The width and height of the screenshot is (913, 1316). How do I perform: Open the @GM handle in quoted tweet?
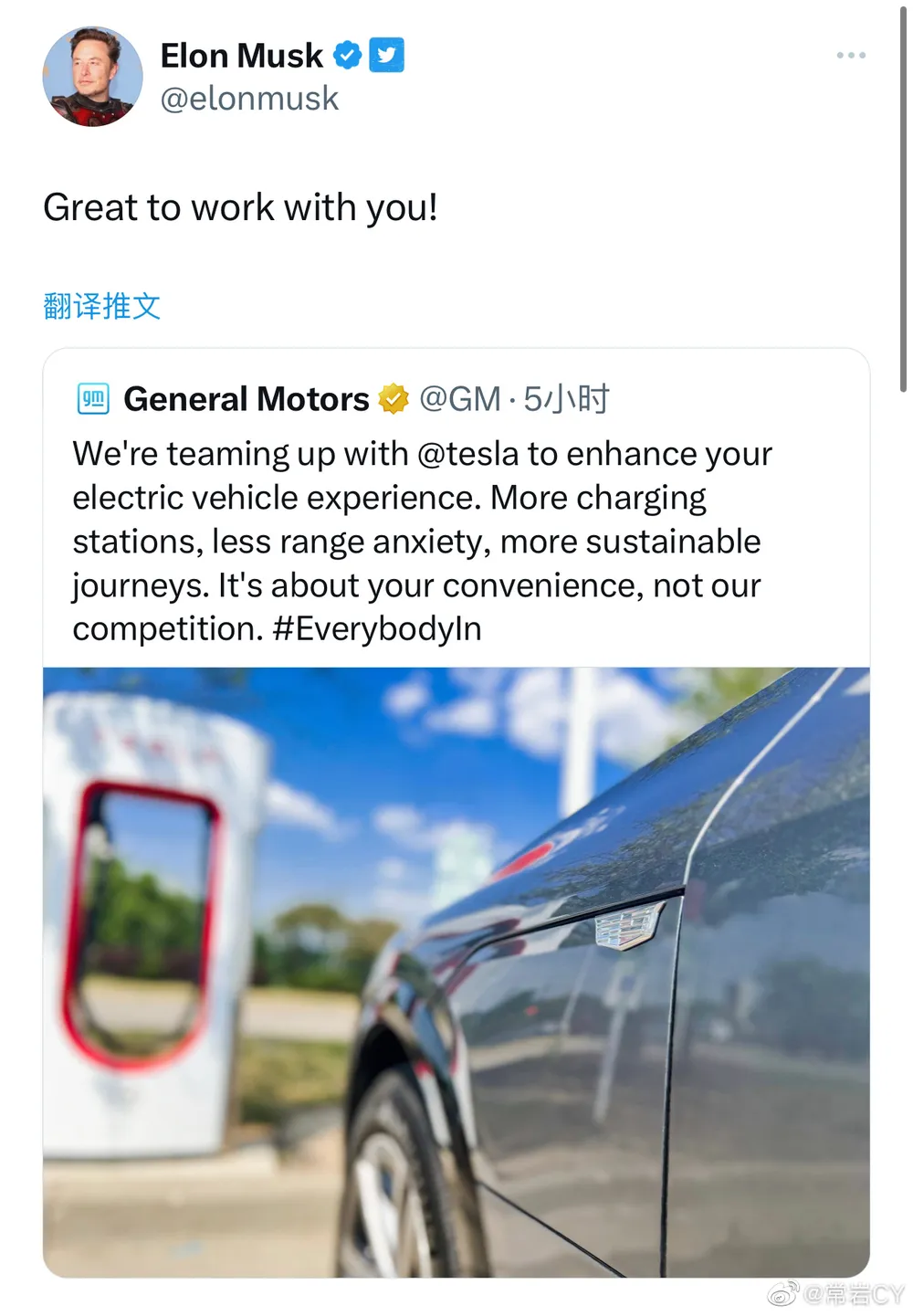click(x=460, y=399)
